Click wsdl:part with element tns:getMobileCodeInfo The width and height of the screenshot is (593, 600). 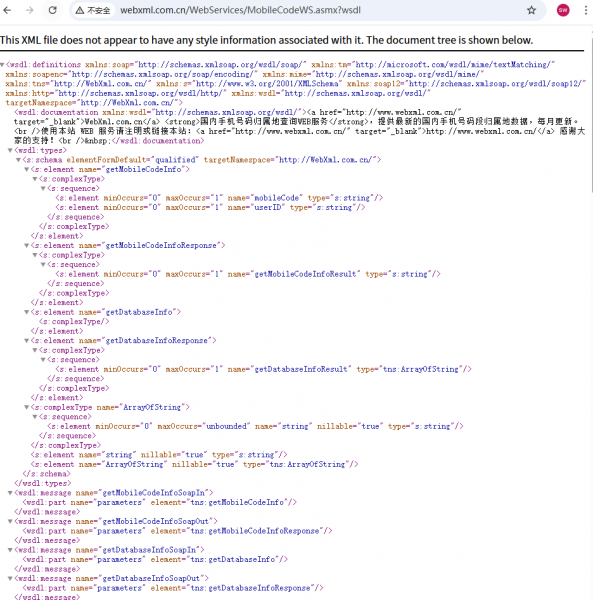(160, 502)
